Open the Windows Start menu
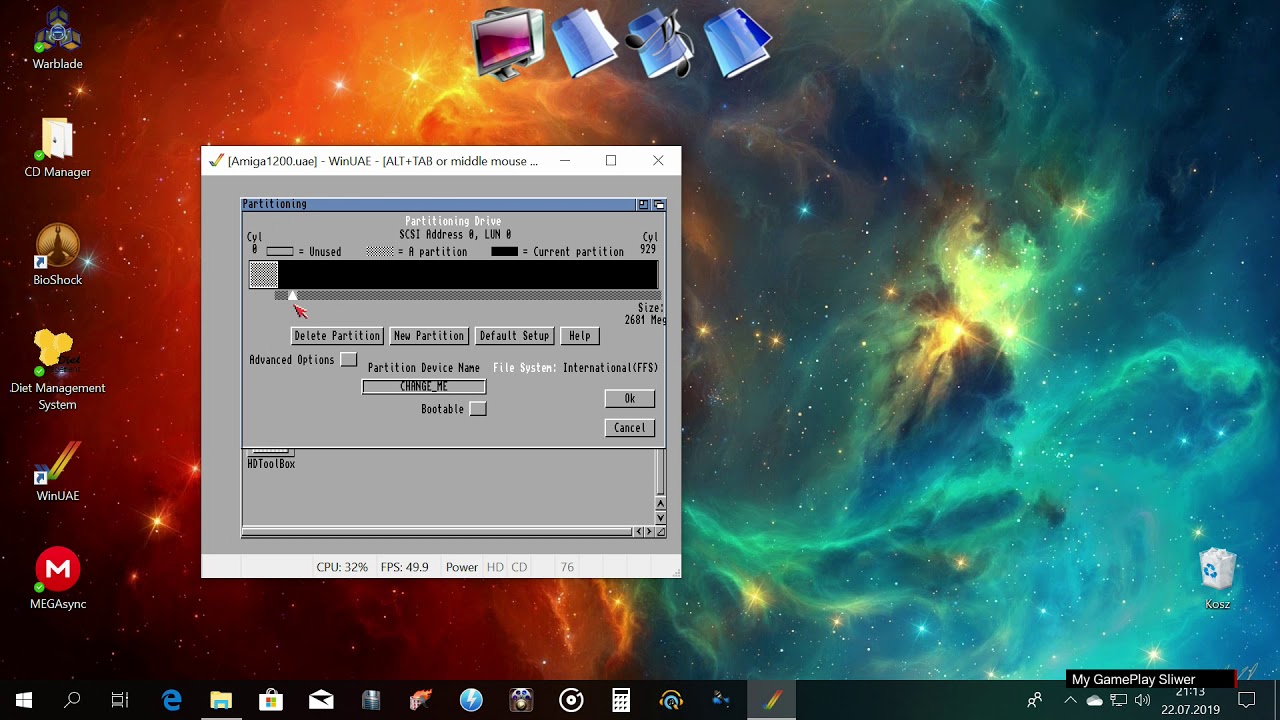Viewport: 1280px width, 720px height. [24, 700]
